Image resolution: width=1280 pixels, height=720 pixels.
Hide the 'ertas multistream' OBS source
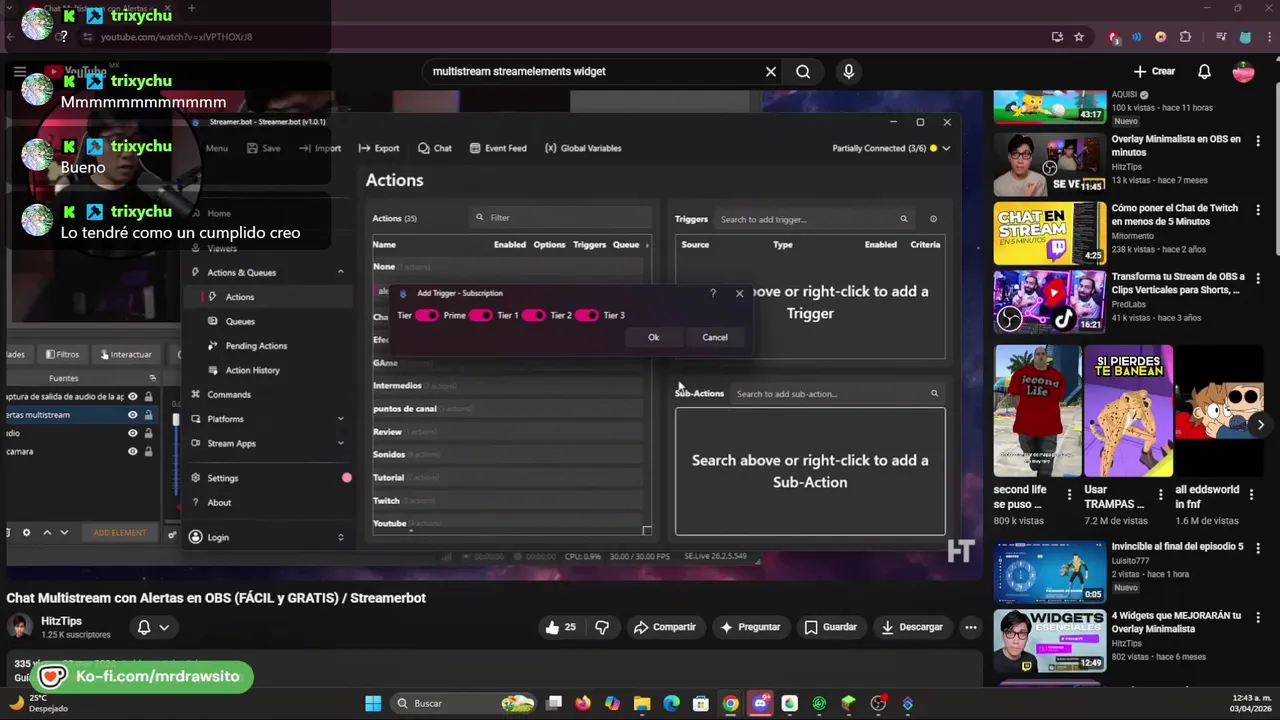click(132, 415)
